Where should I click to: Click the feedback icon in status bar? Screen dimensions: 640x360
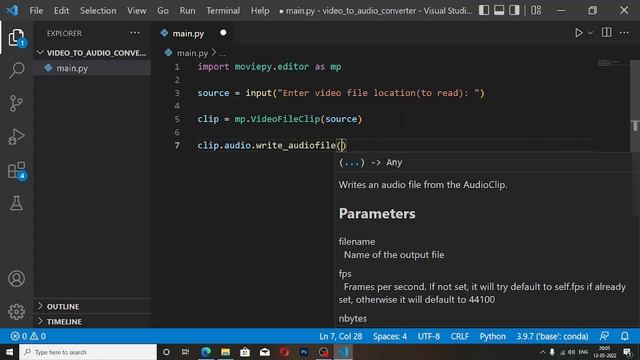coord(604,336)
